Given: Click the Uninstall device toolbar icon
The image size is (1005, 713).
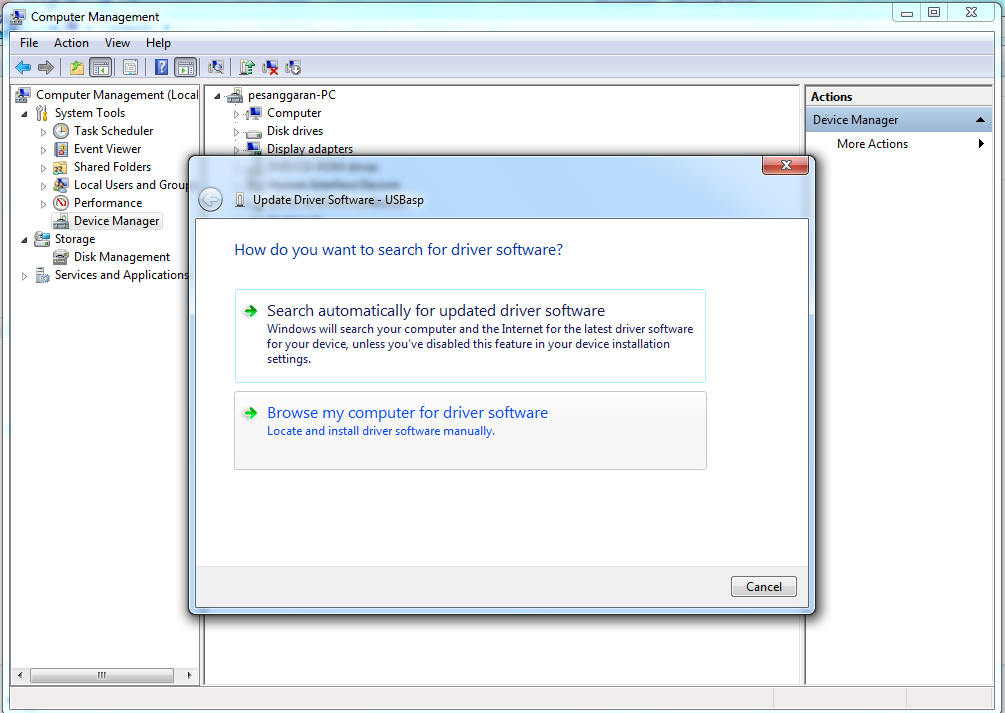Looking at the screenshot, I should point(270,67).
